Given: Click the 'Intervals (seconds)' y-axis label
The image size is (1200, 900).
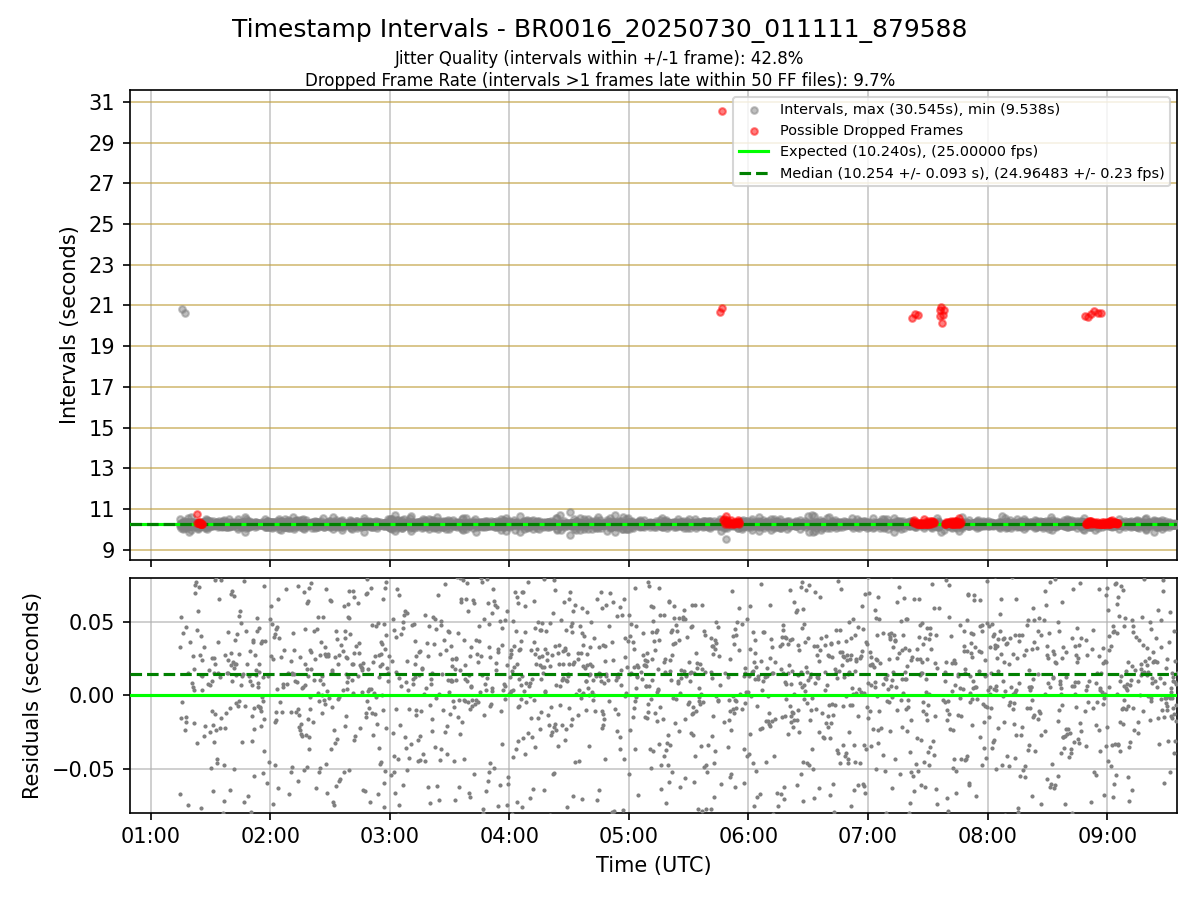Looking at the screenshot, I should click(68, 325).
